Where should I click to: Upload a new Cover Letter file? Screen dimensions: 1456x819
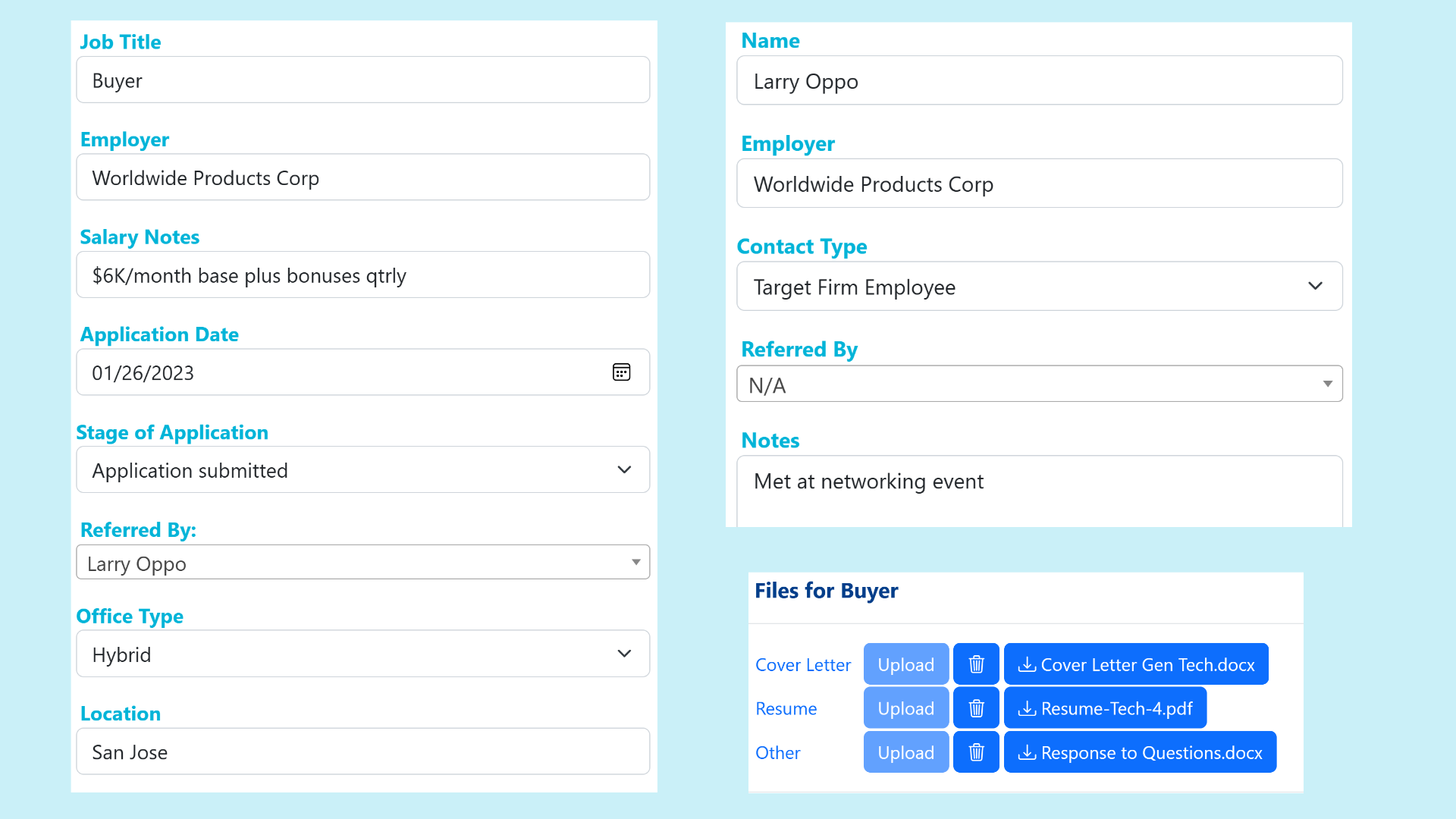click(x=905, y=664)
